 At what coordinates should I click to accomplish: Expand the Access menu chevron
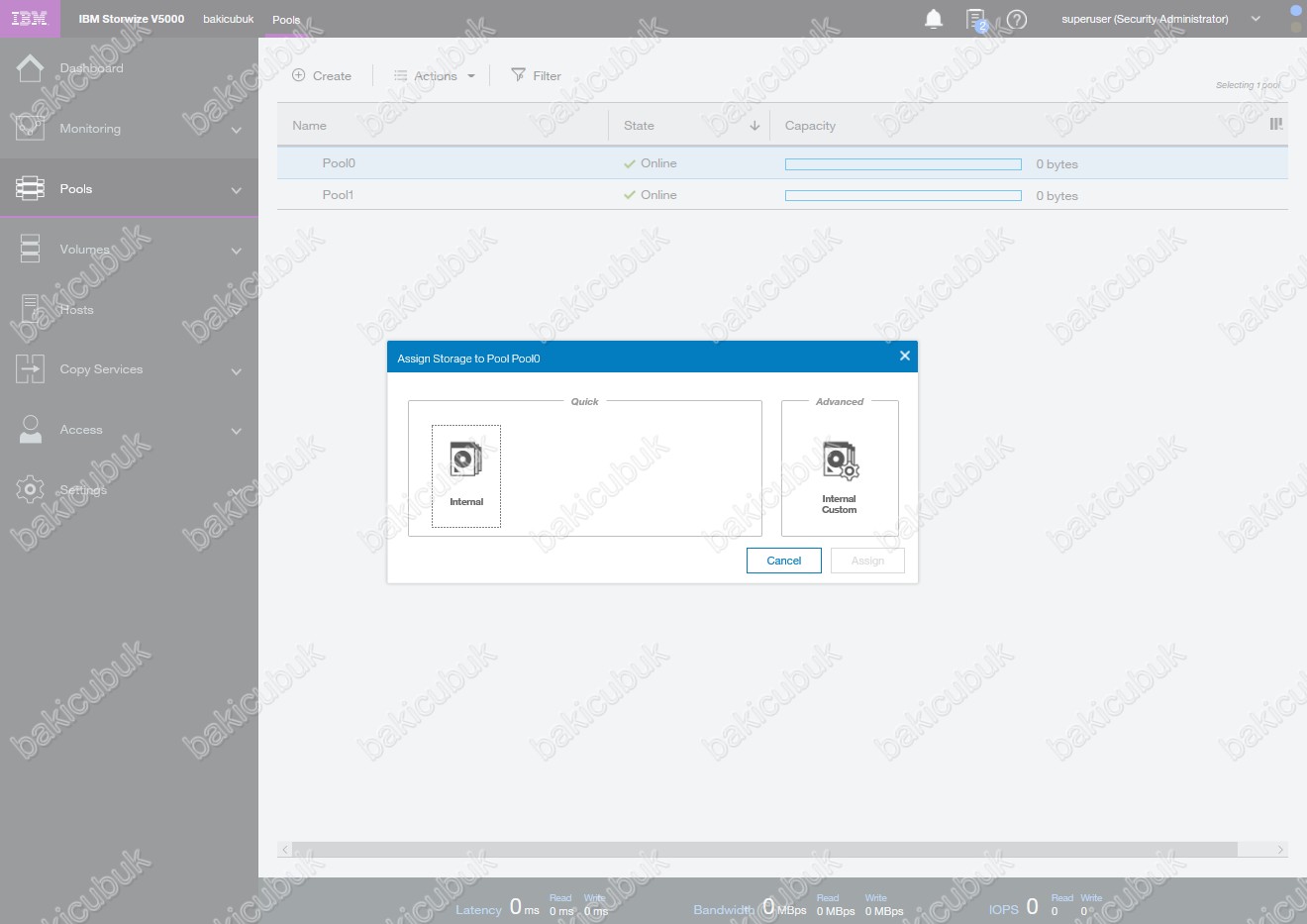[x=236, y=432]
